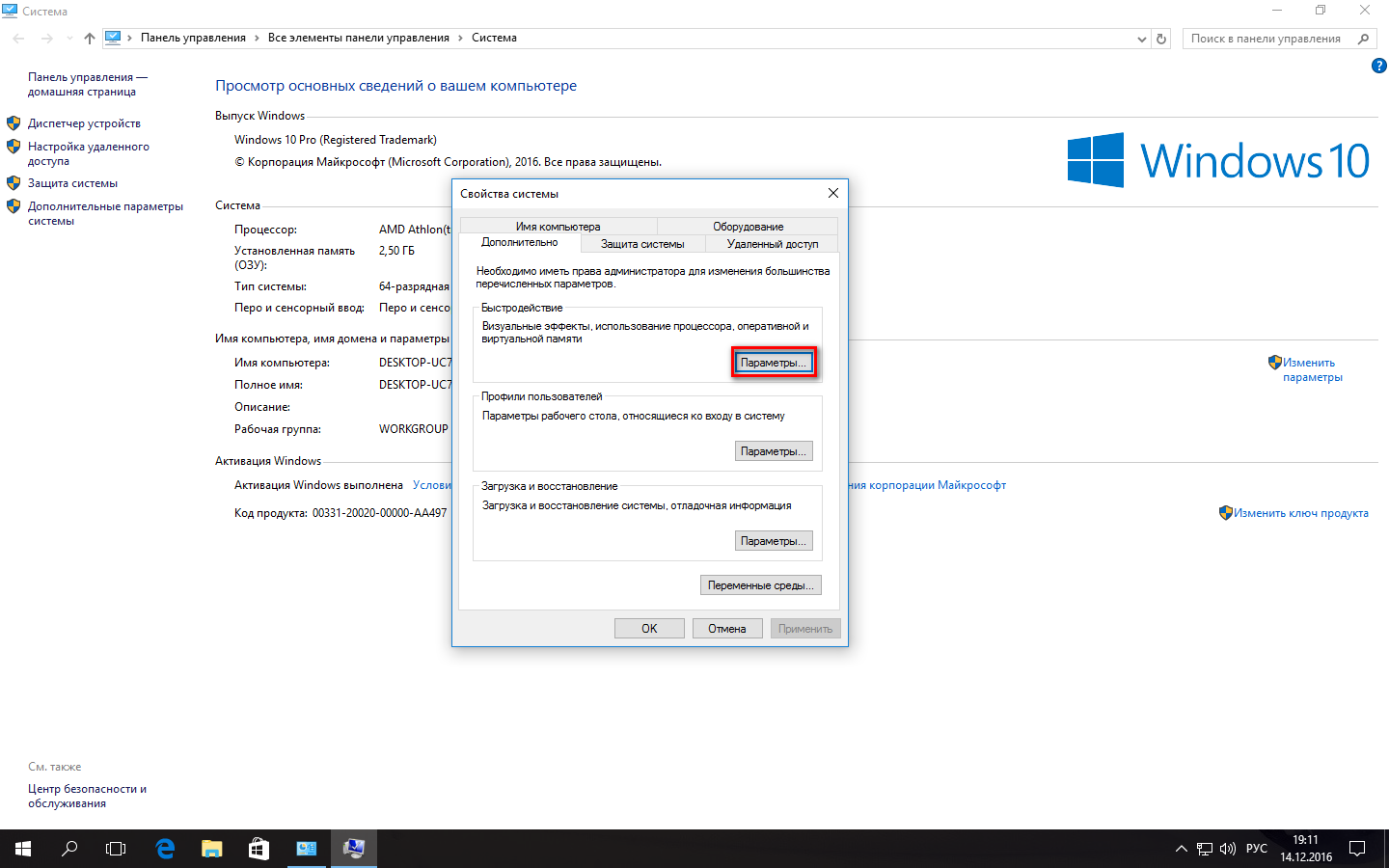Switch to Оборудование tab

pyautogui.click(x=748, y=227)
